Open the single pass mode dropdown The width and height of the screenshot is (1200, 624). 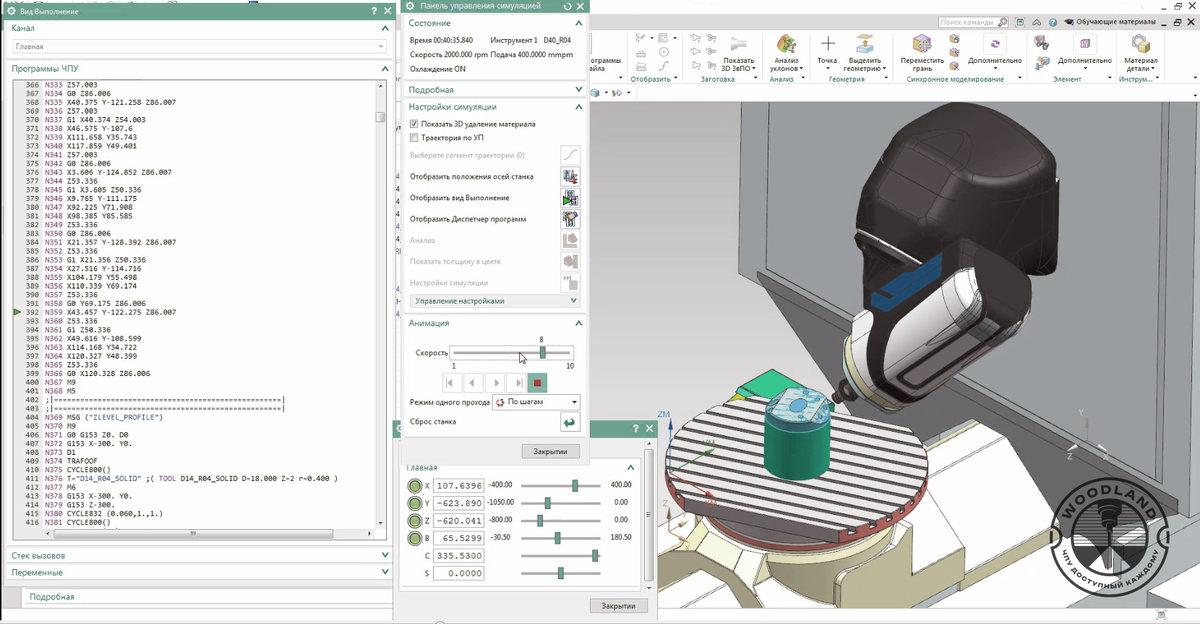coord(536,402)
